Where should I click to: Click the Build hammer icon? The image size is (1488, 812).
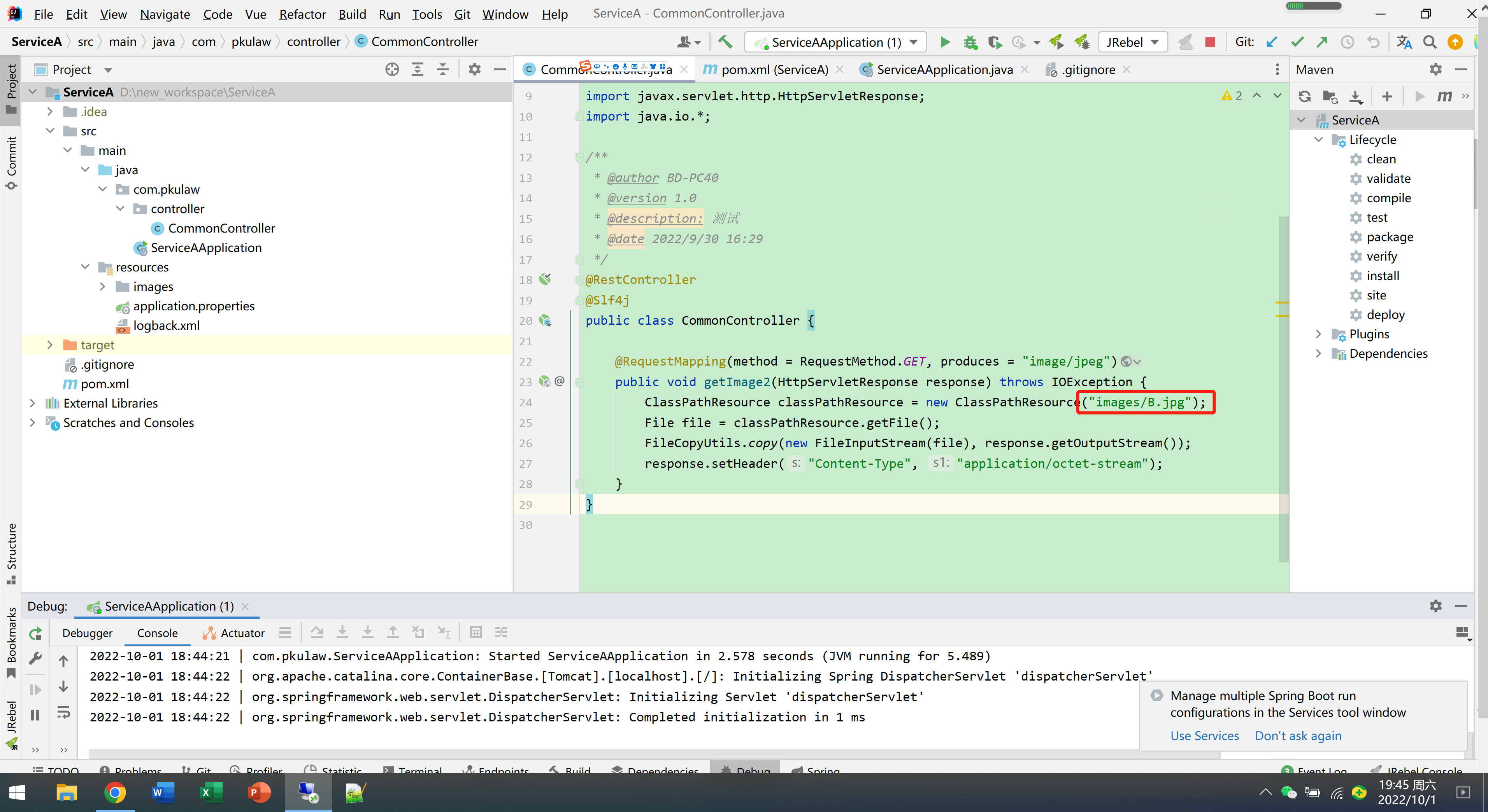pyautogui.click(x=725, y=42)
